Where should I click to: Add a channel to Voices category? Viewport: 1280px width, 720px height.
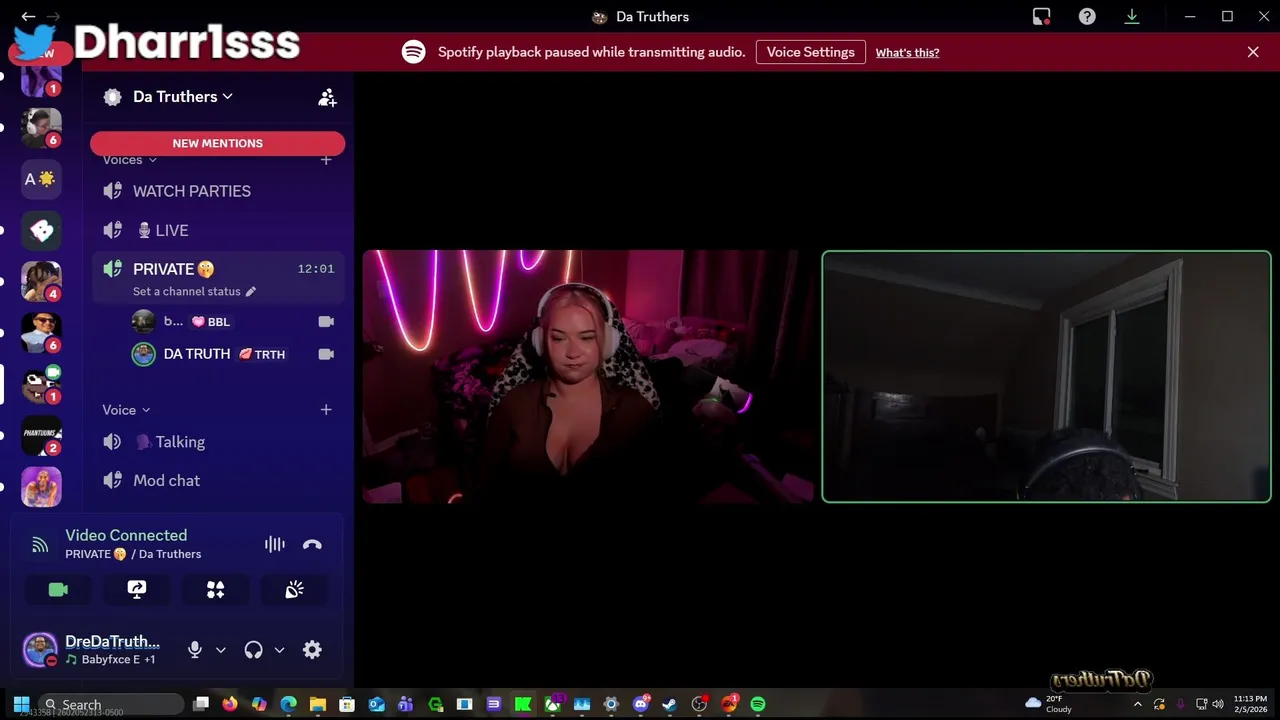tap(326, 160)
